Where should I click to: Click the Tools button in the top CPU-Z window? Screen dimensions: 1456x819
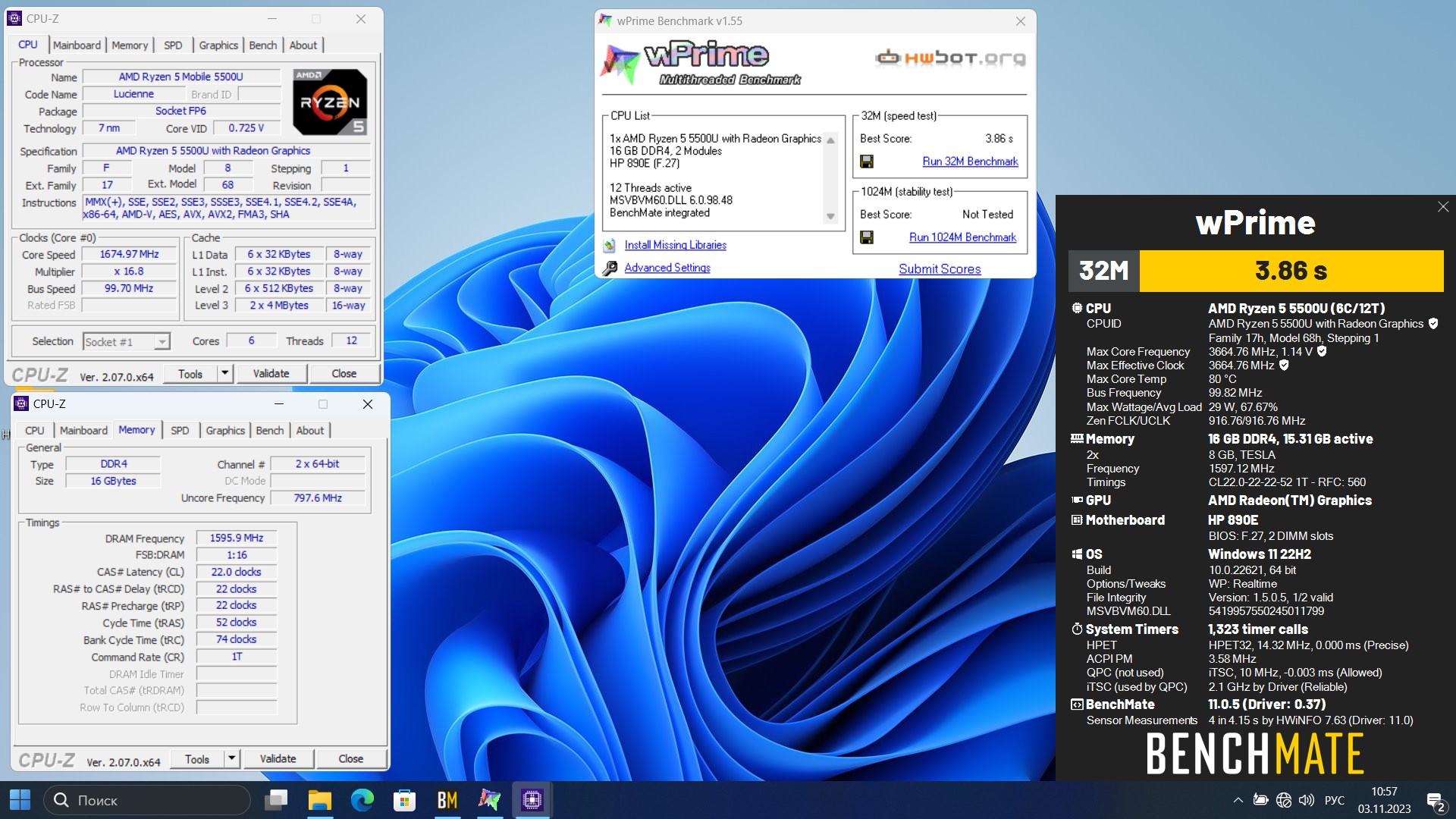(190, 373)
